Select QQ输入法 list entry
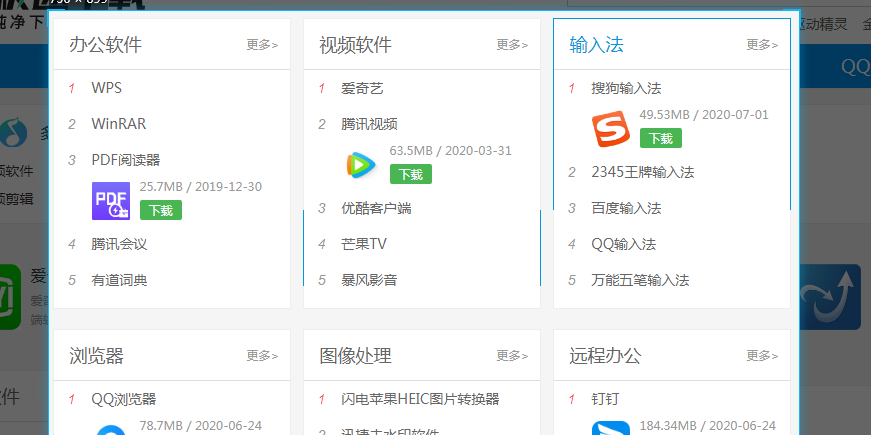Viewport: 871px width, 435px height. click(624, 244)
